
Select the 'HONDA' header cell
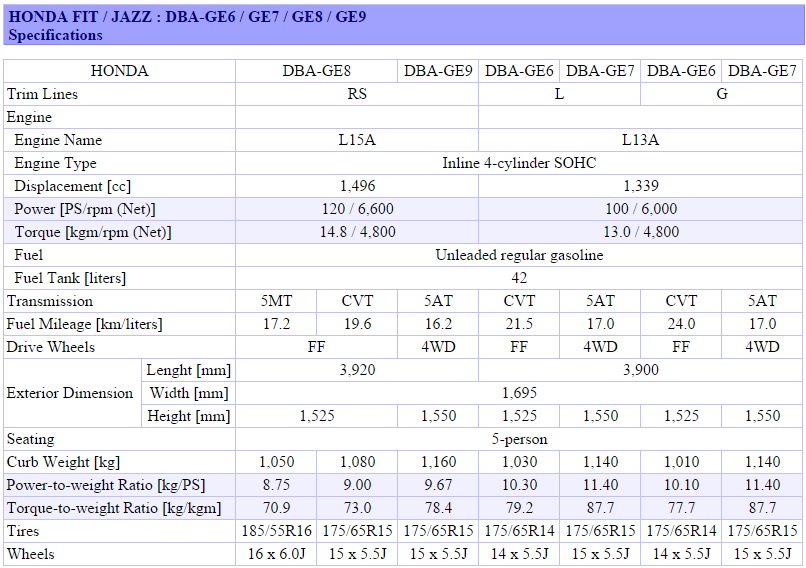coord(119,70)
